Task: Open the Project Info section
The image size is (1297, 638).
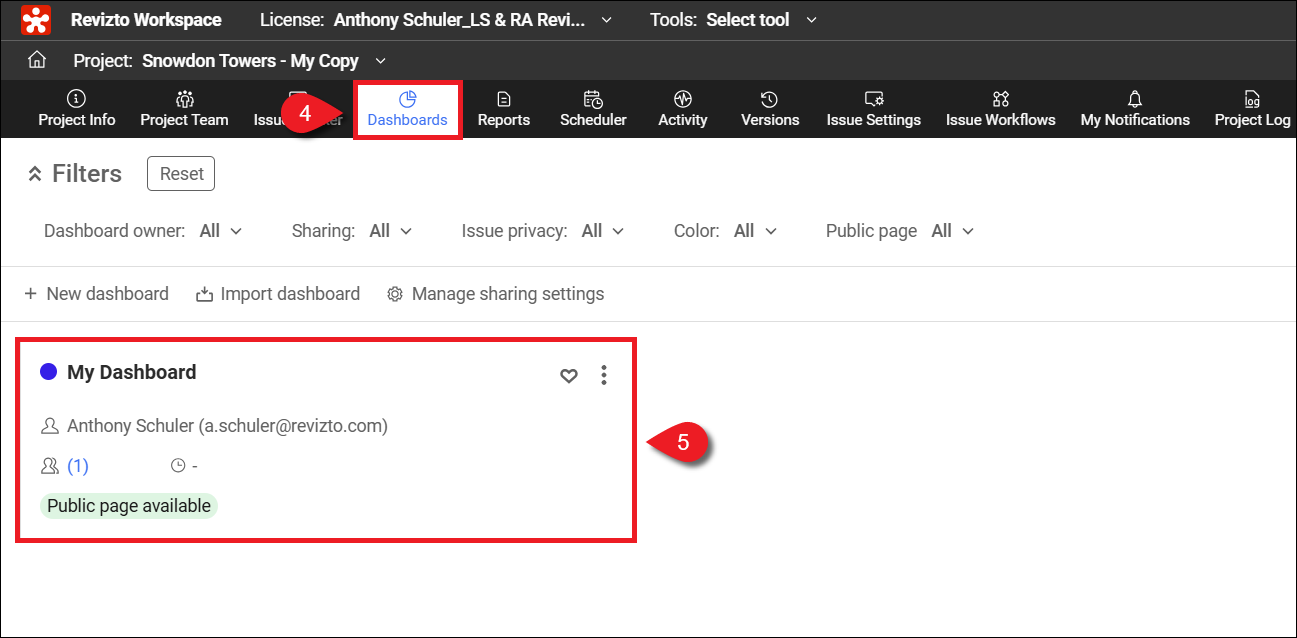Action: pos(77,109)
